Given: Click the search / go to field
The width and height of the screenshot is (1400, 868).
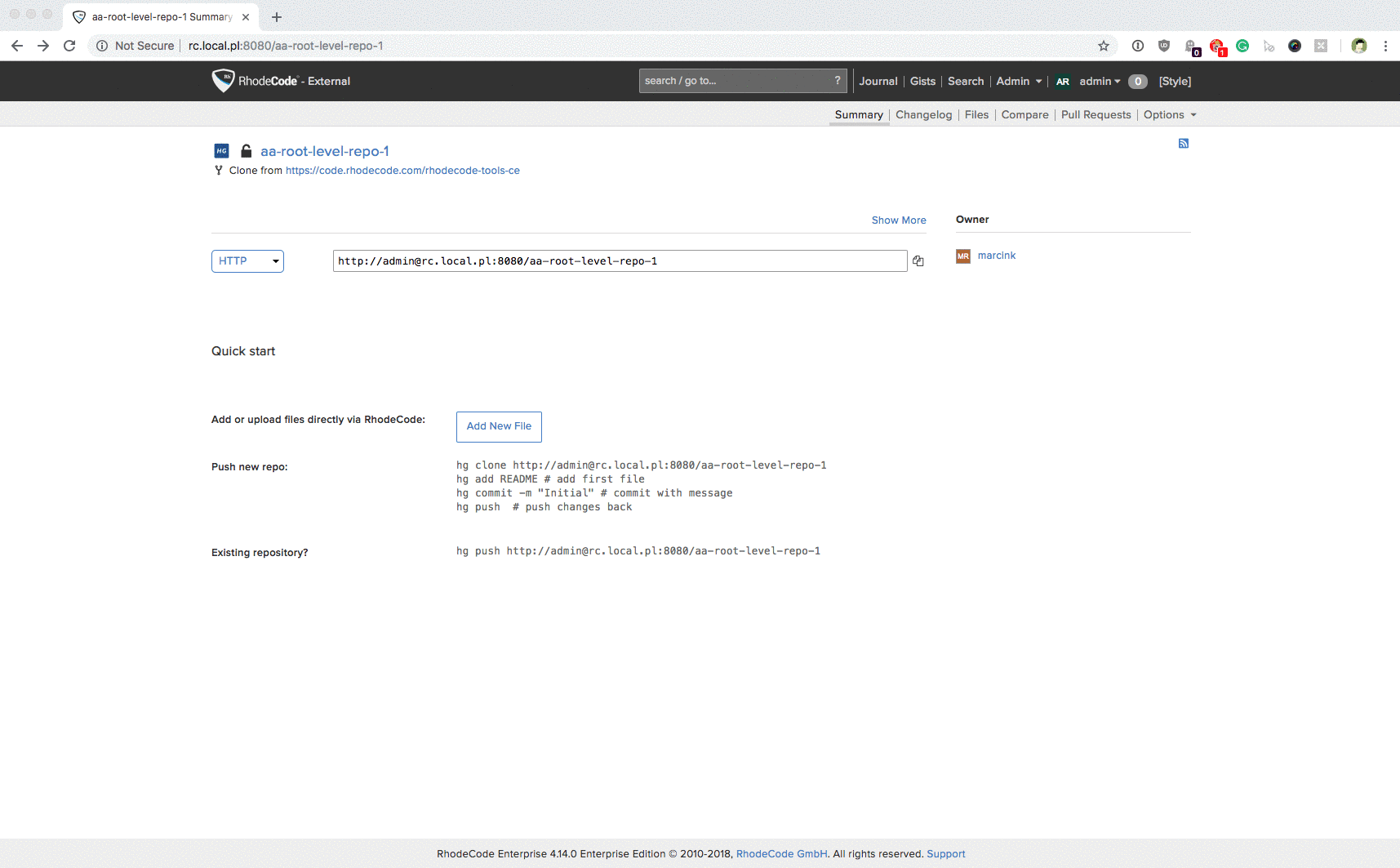Looking at the screenshot, I should tap(733, 81).
